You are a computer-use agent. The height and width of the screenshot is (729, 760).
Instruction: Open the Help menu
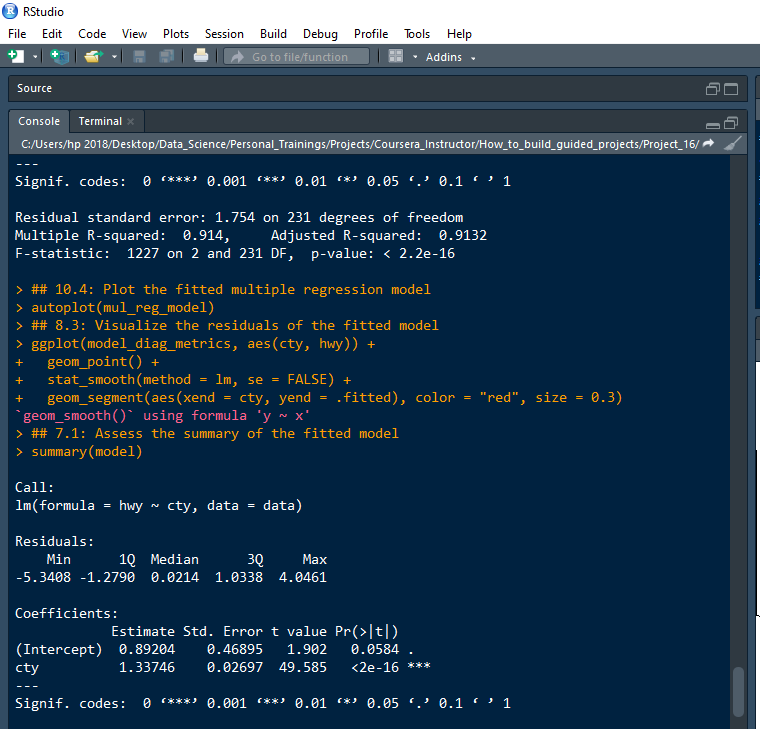(459, 34)
